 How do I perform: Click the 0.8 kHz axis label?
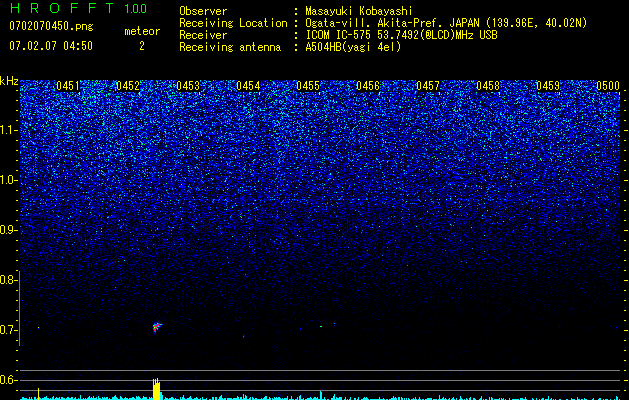coord(8,280)
